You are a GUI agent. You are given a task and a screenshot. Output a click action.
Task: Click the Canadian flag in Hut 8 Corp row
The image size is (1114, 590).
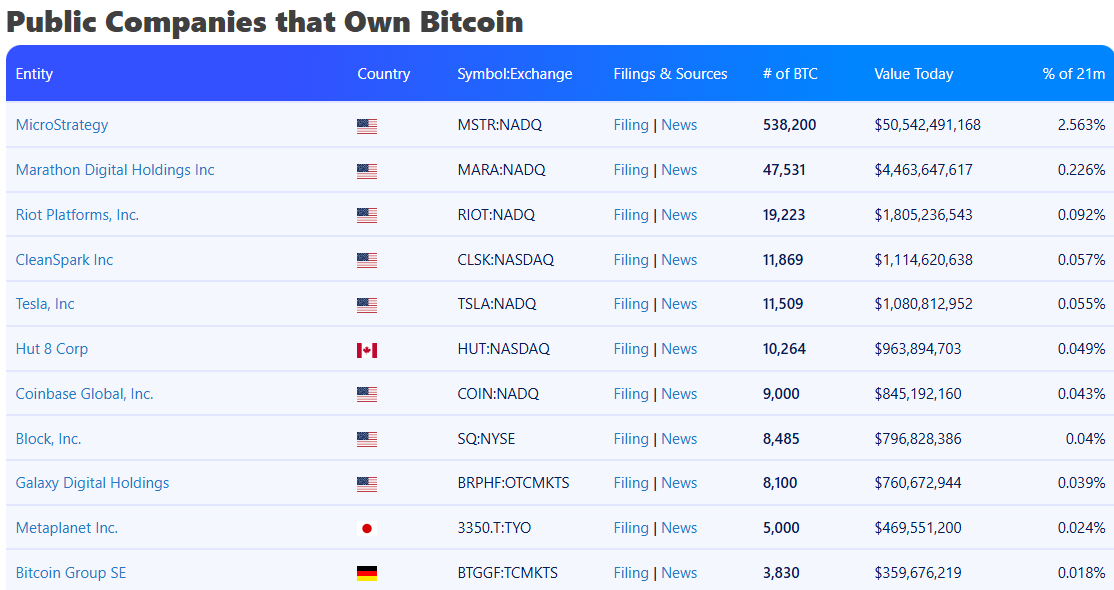[x=367, y=350]
